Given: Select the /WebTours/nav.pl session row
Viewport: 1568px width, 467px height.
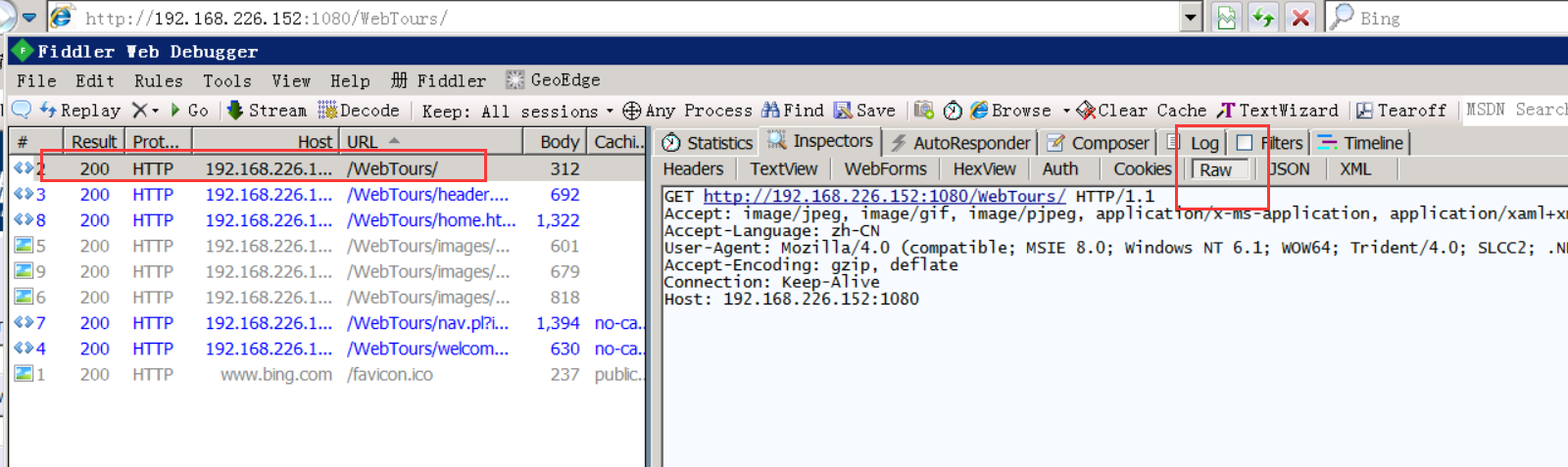Looking at the screenshot, I should (x=427, y=323).
